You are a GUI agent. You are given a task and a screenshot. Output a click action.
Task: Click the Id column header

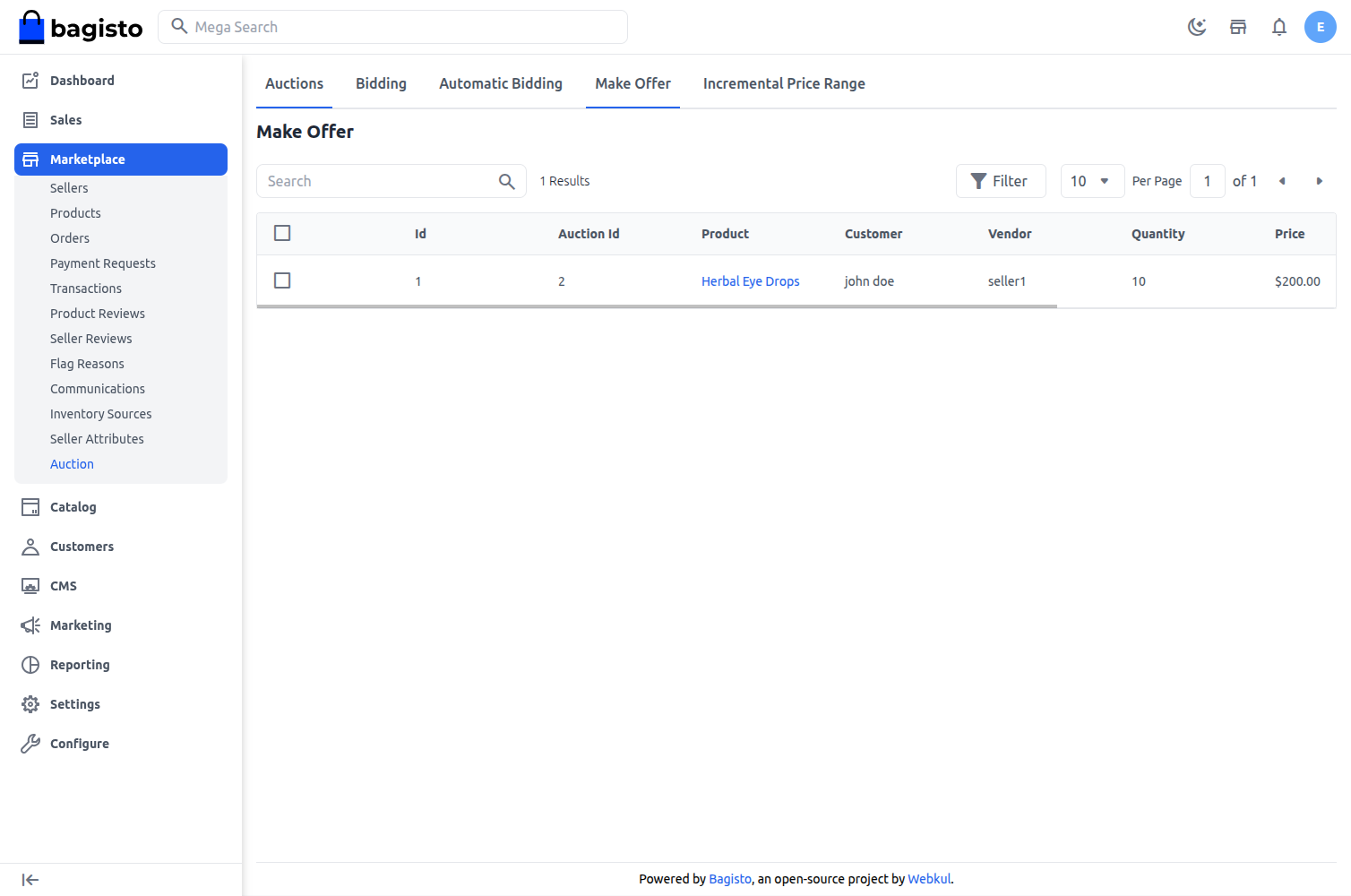(x=420, y=234)
